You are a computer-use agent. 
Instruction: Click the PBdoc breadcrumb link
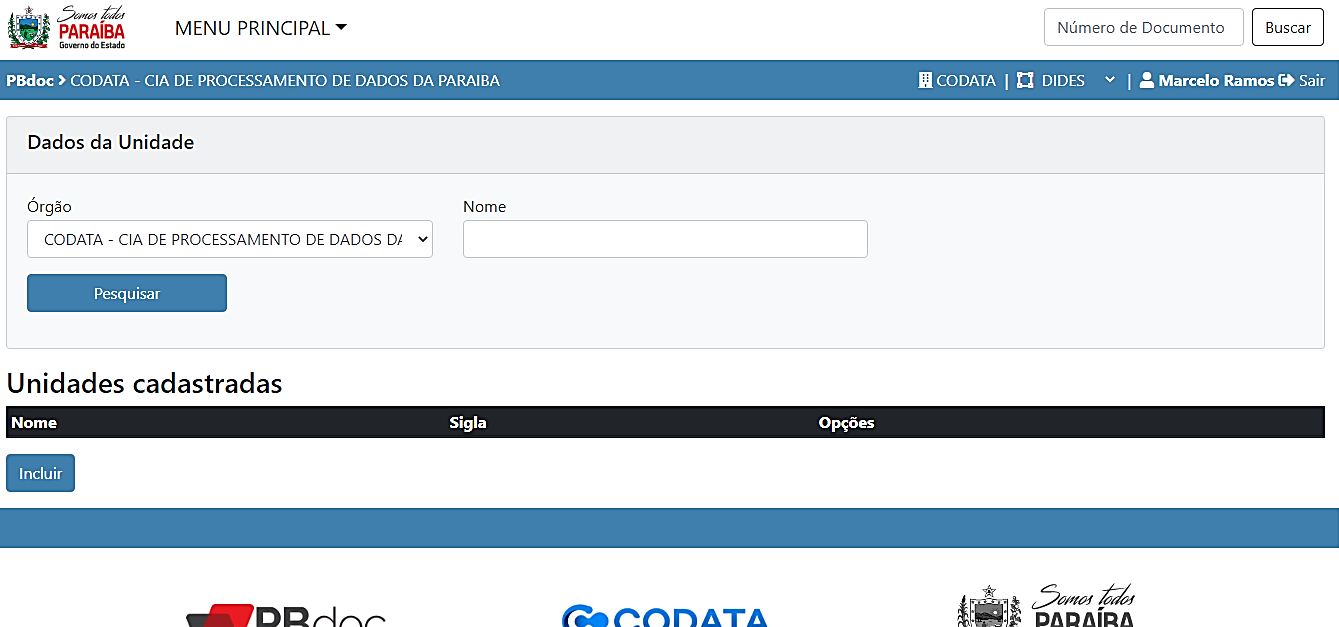30,81
